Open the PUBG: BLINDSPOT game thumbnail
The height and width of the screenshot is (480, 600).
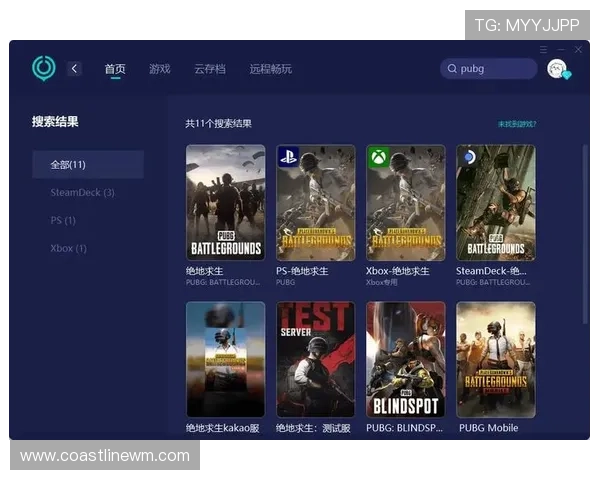click(x=405, y=359)
